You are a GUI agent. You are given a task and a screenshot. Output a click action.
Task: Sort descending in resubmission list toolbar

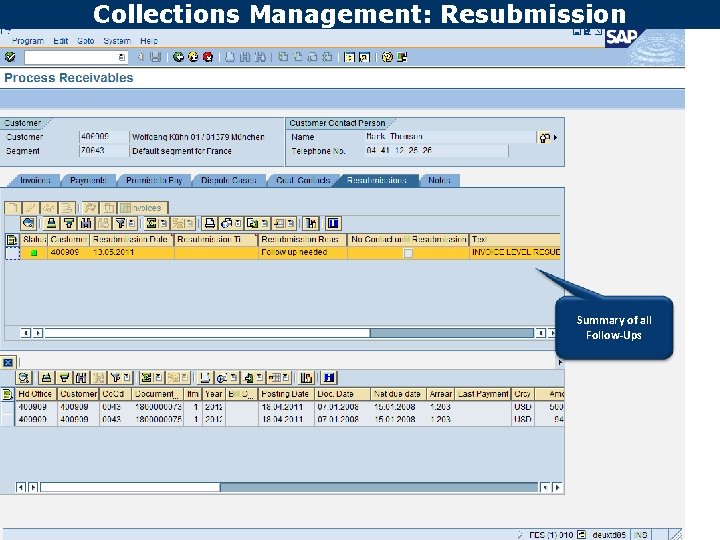[69, 224]
